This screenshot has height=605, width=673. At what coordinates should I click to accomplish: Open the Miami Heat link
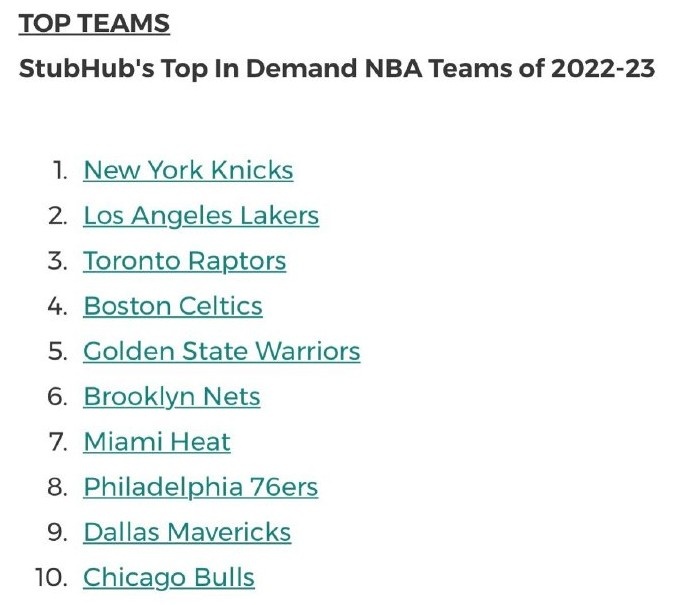157,442
